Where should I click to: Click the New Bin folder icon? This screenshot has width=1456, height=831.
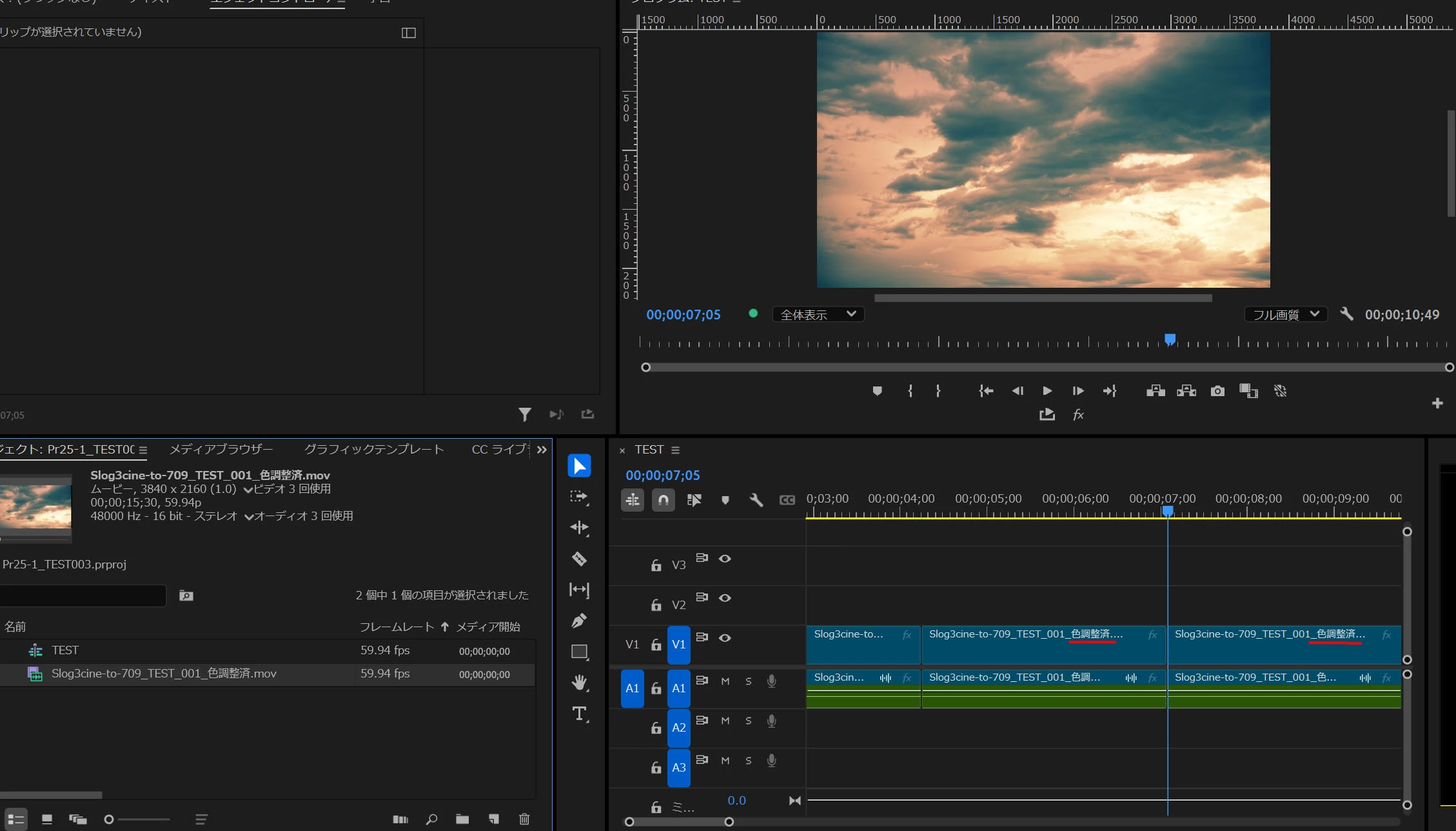pos(462,819)
